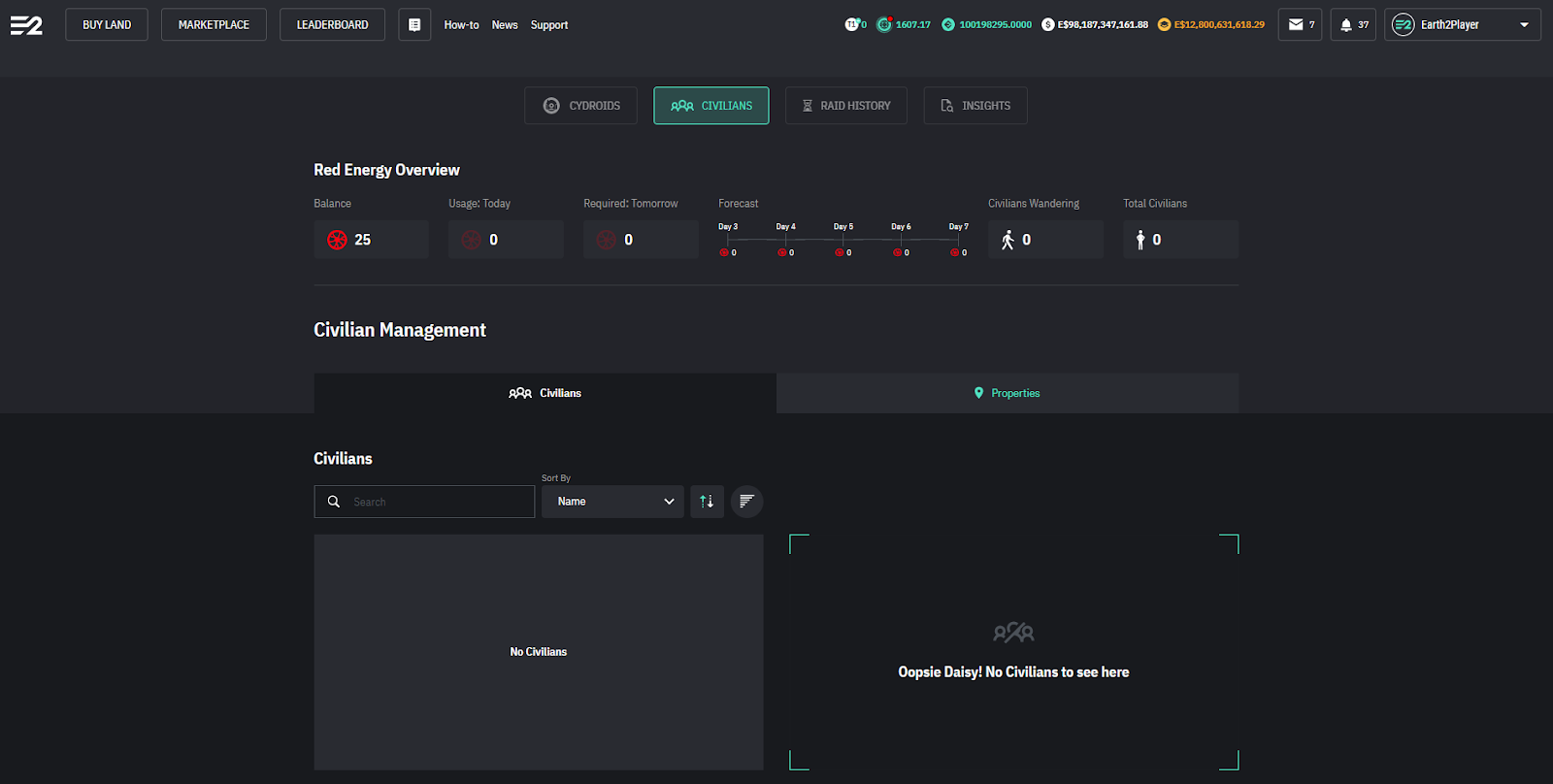Click the Earth 2 logo icon

[26, 25]
